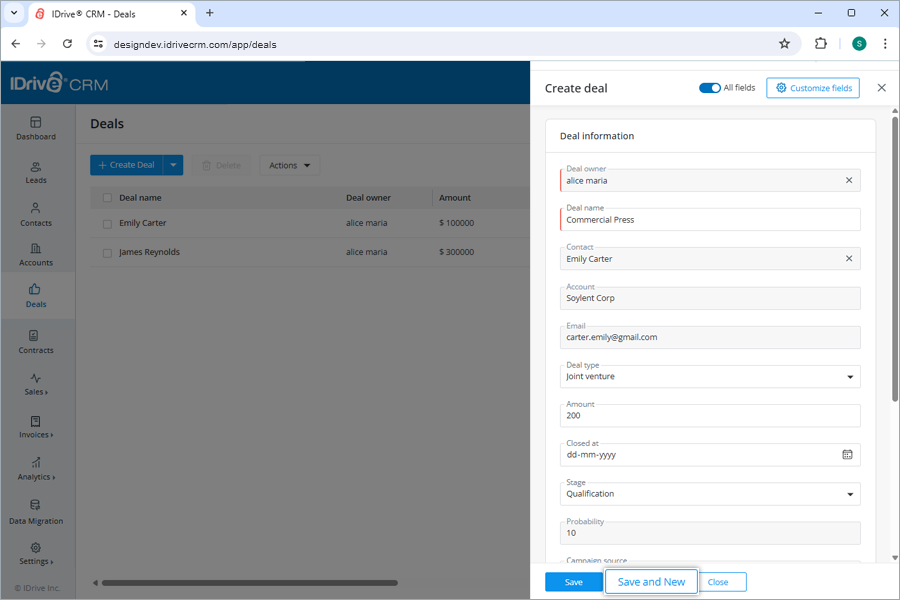This screenshot has width=900, height=600.
Task: Toggle the All fields switch
Action: point(709,87)
